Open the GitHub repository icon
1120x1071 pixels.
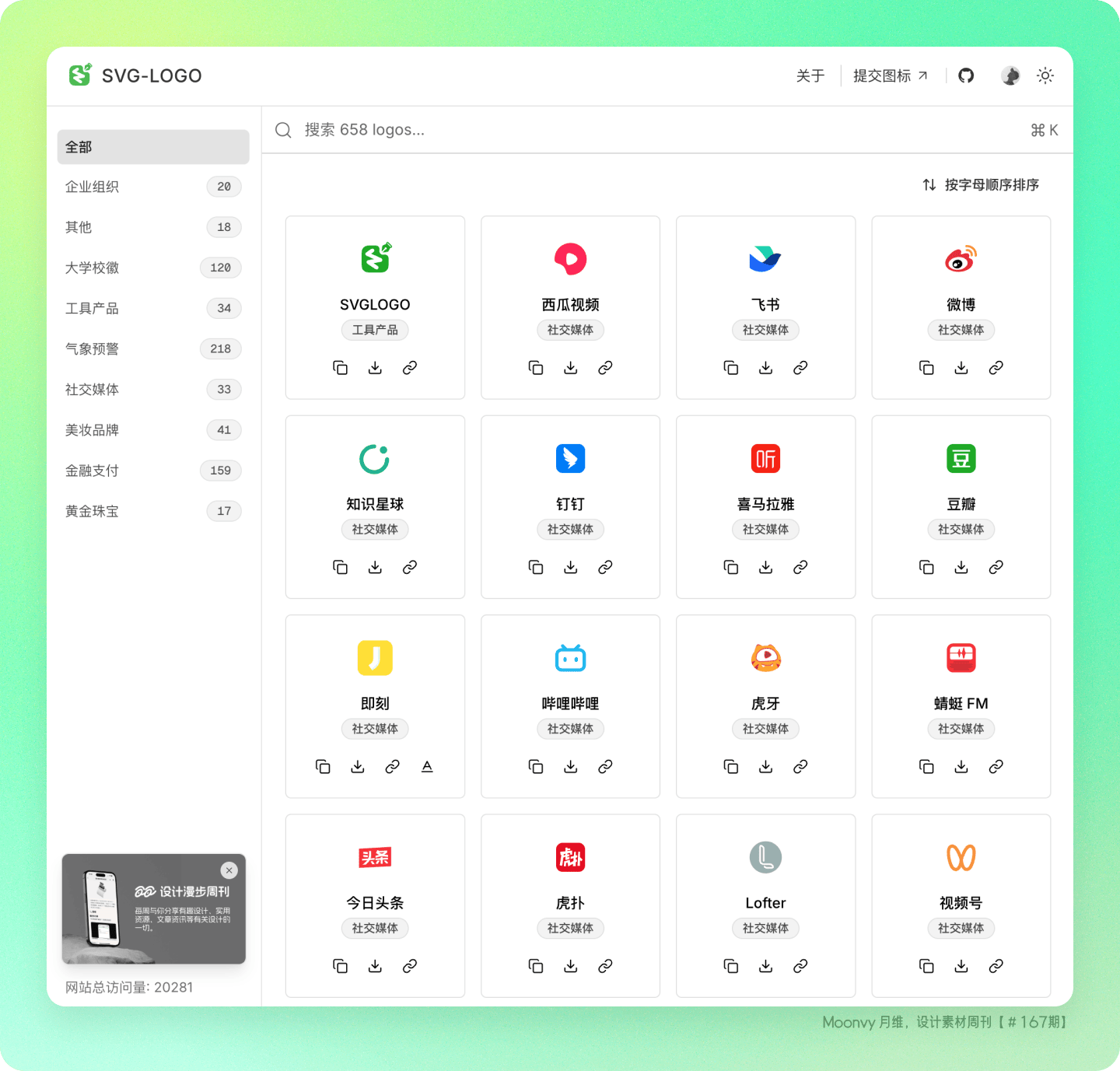click(966, 75)
